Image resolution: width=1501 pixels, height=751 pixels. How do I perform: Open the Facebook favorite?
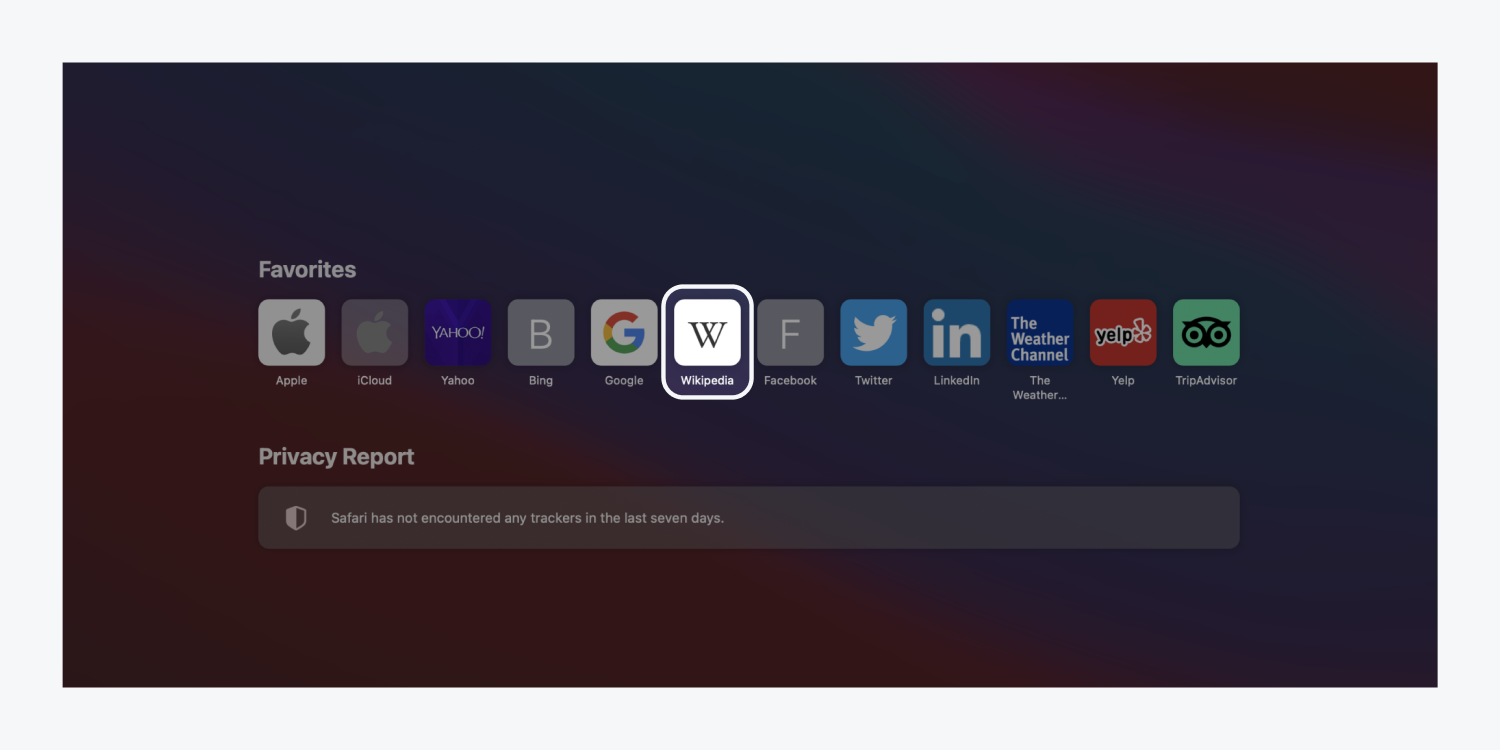click(790, 332)
